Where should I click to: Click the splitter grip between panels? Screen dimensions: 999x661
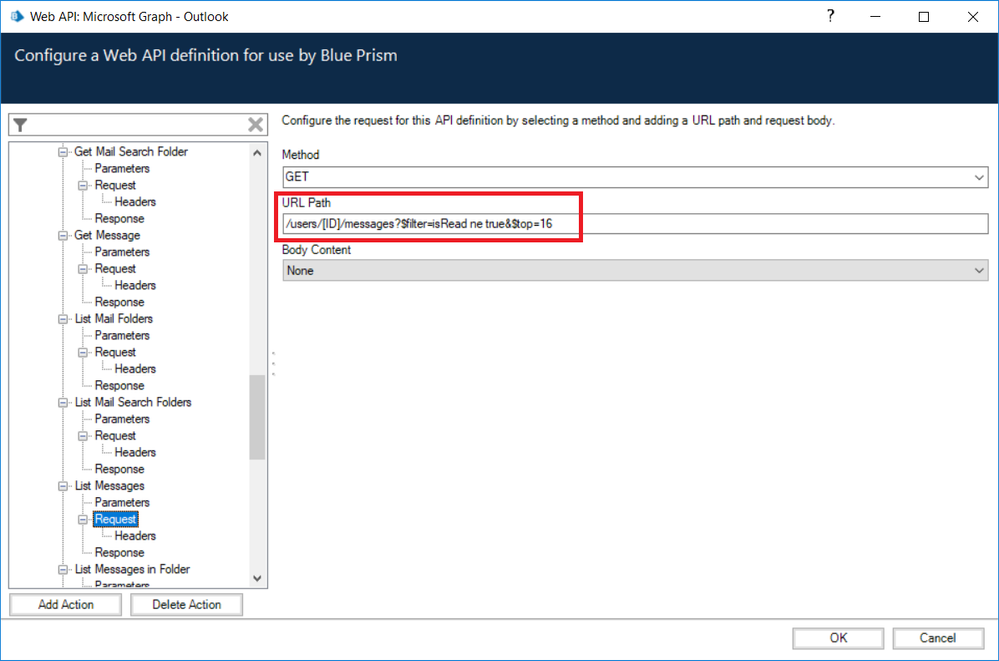point(273,363)
